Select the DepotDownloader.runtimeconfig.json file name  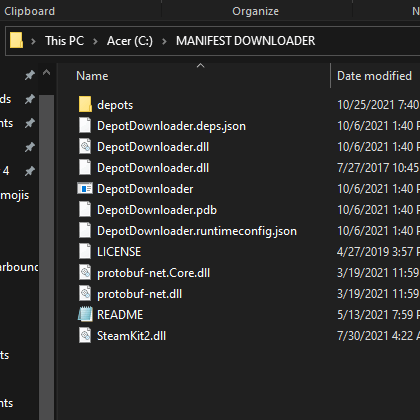click(197, 231)
